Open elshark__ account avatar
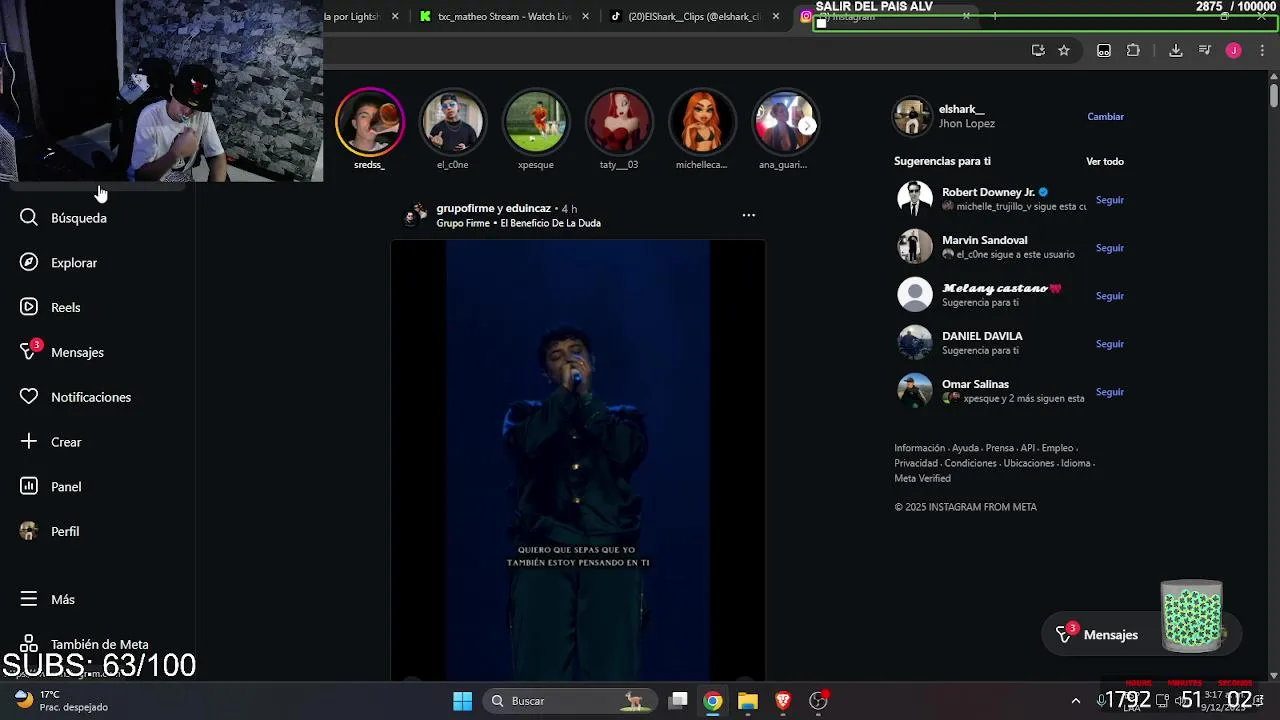Image resolution: width=1280 pixels, height=720 pixels. coord(912,116)
